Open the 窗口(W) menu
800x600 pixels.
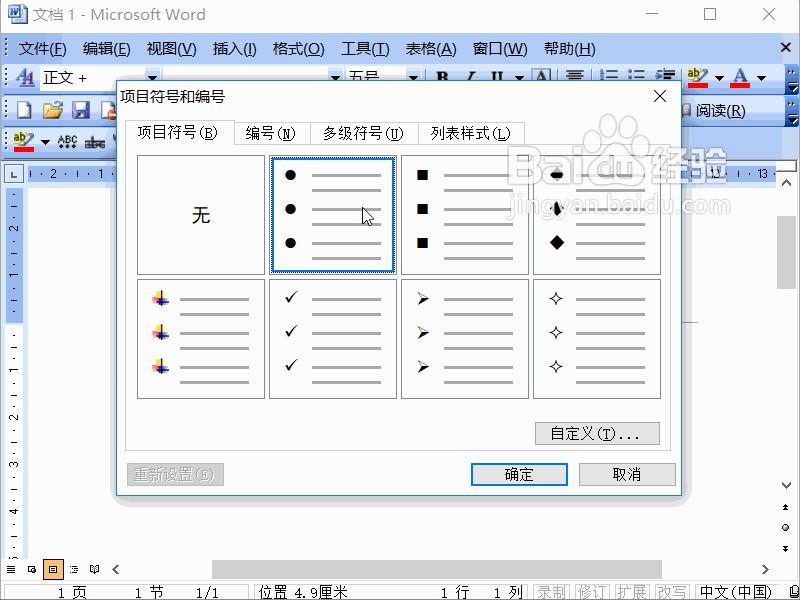(499, 49)
